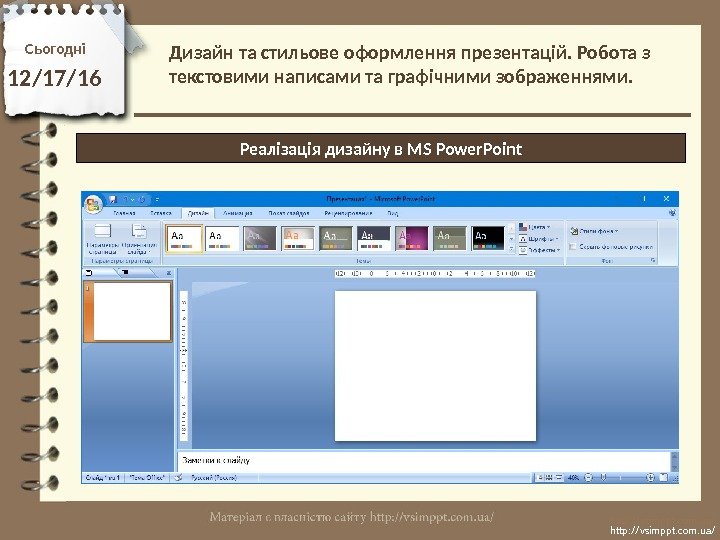Switch to Slide Sorter view icon

tap(550, 478)
